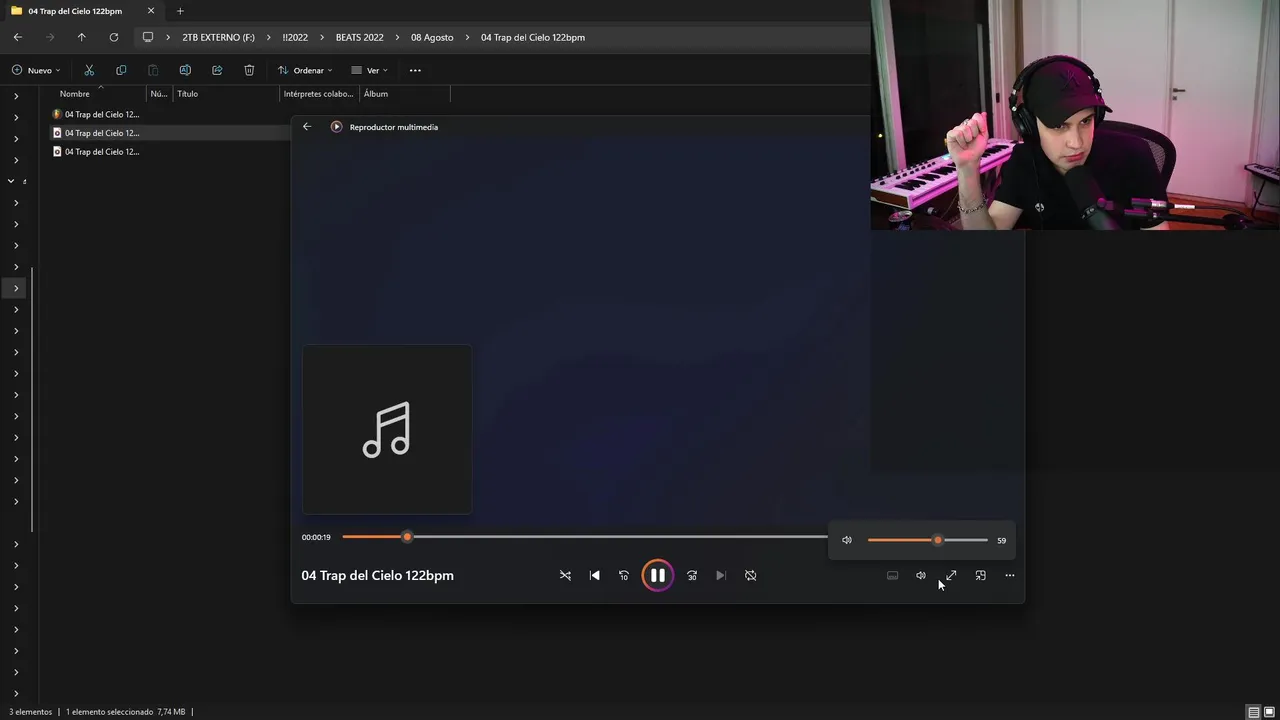Close the 04 Trap del Cielo 122bpm tab
This screenshot has width=1280, height=720.
tap(151, 11)
